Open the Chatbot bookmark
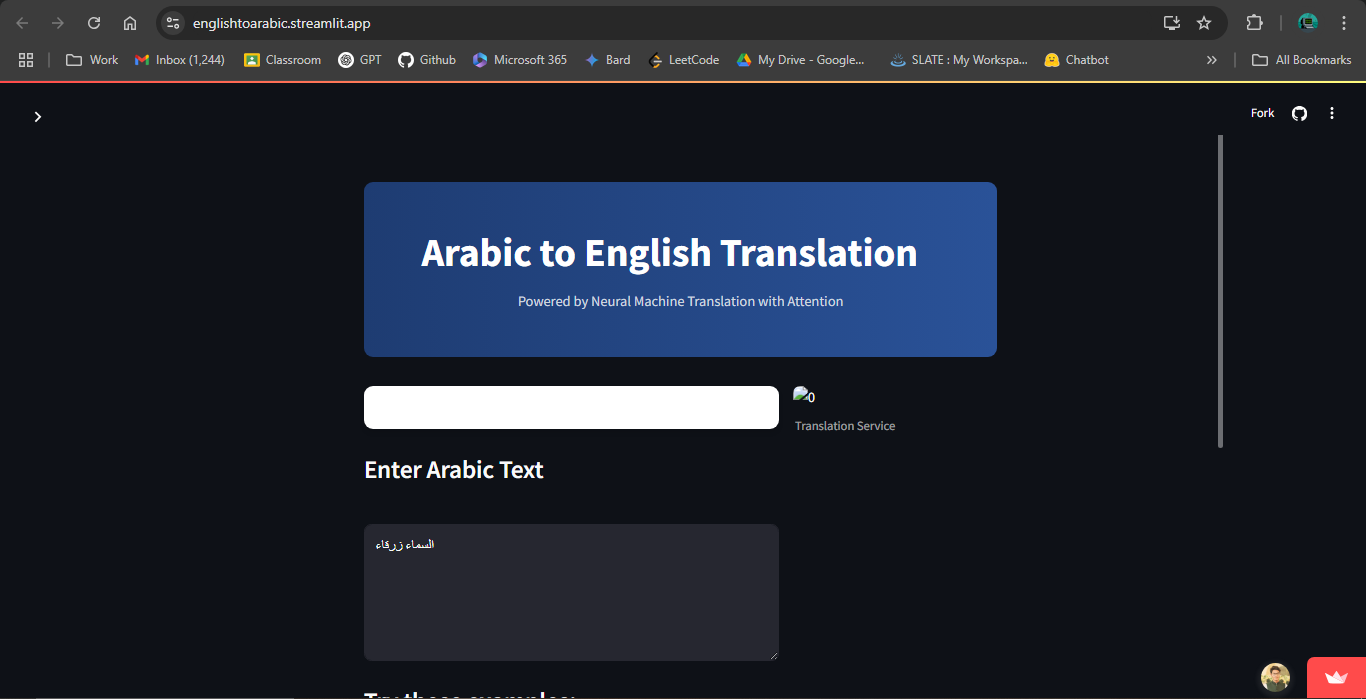The height and width of the screenshot is (699, 1366). (x=1076, y=59)
